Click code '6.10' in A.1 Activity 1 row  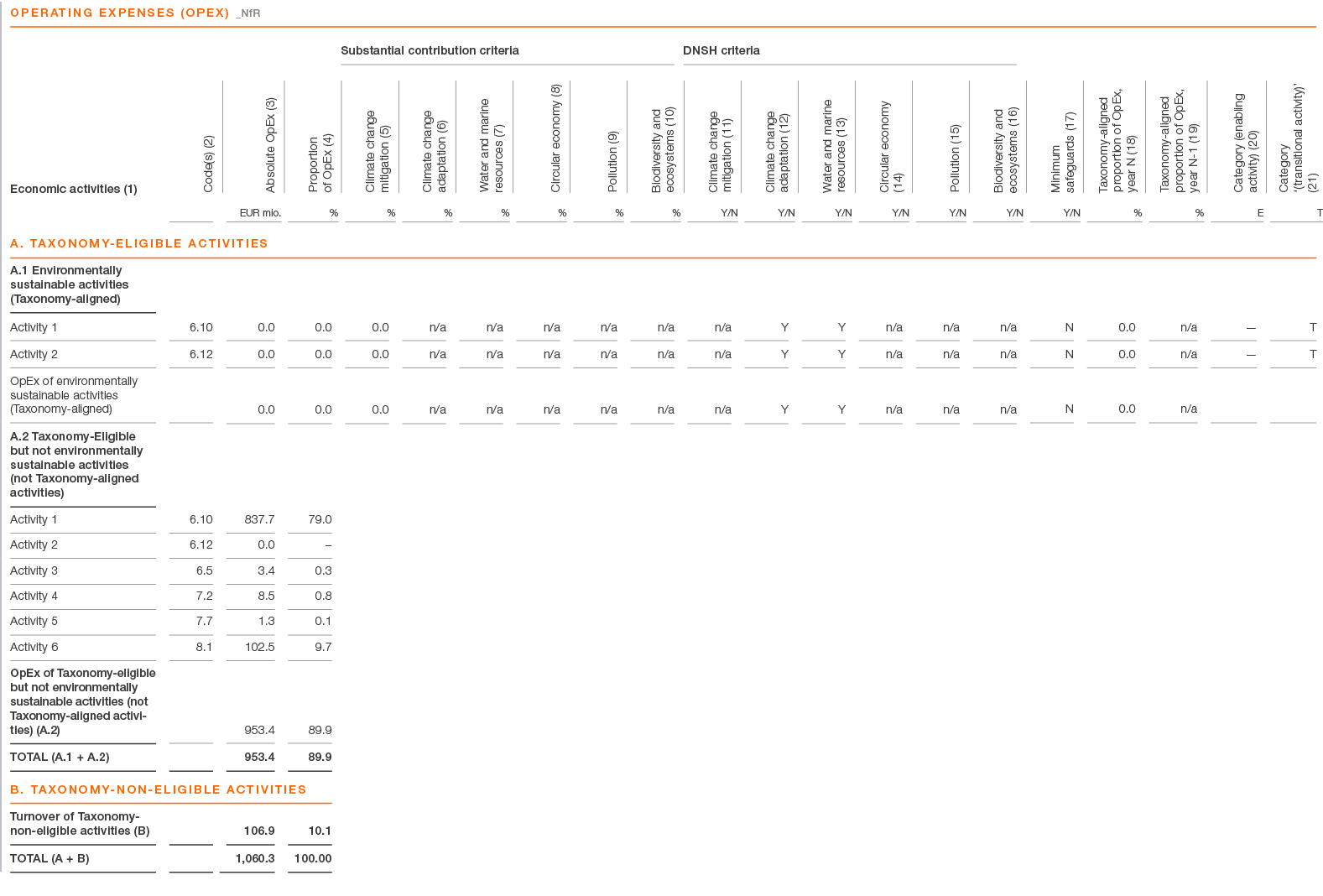point(201,327)
